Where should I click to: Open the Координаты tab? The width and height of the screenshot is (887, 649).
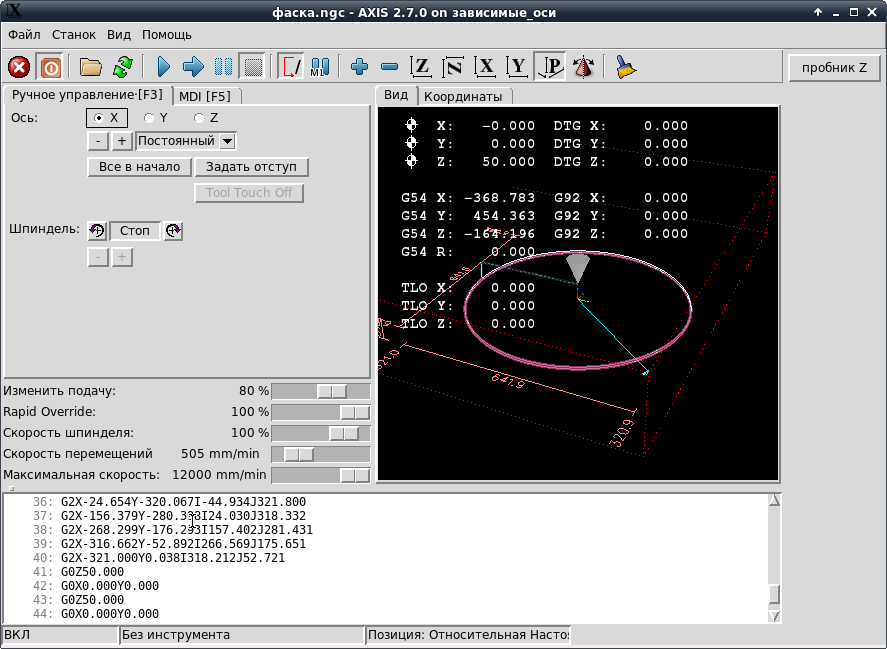[463, 96]
